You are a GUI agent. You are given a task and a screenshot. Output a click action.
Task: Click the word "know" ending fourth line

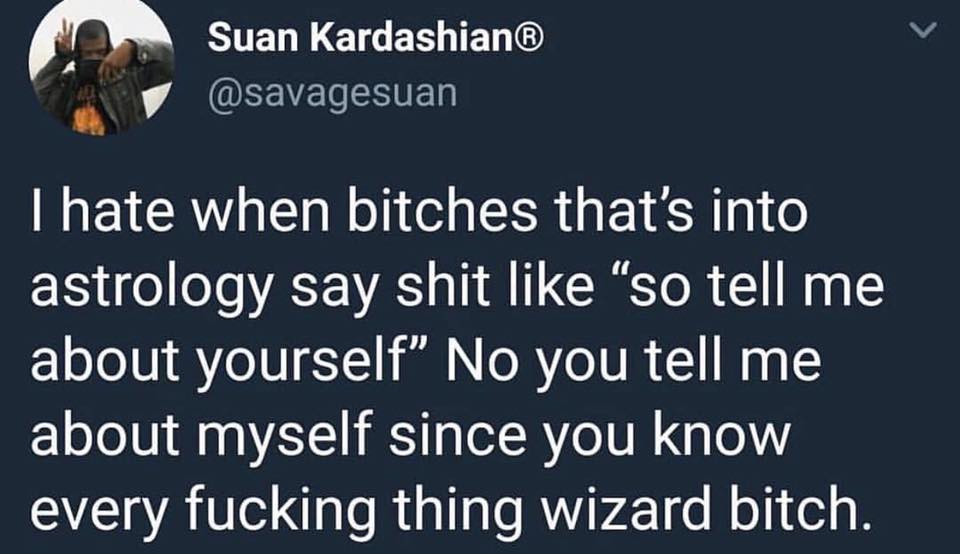coord(721,434)
